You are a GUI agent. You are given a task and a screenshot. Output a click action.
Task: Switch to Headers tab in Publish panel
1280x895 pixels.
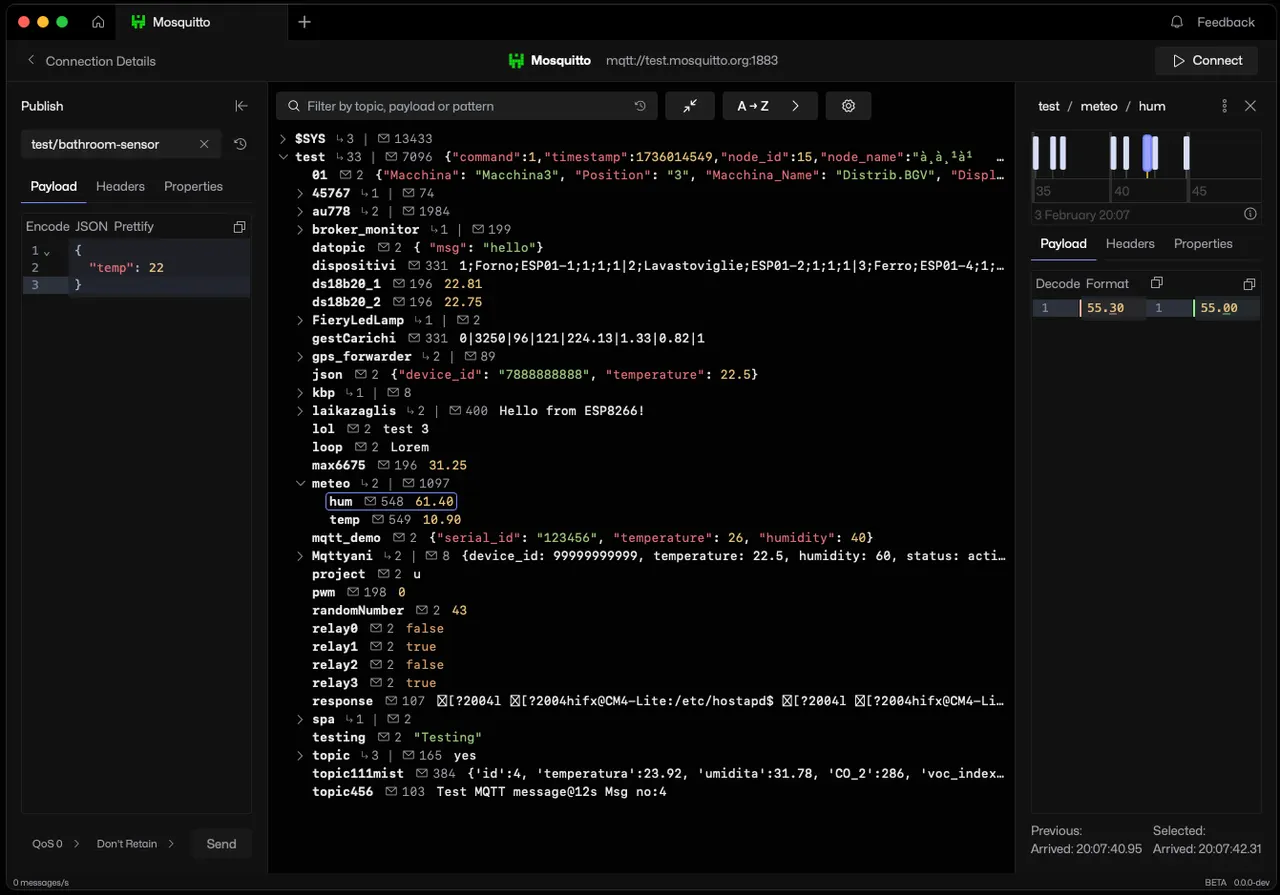click(120, 186)
